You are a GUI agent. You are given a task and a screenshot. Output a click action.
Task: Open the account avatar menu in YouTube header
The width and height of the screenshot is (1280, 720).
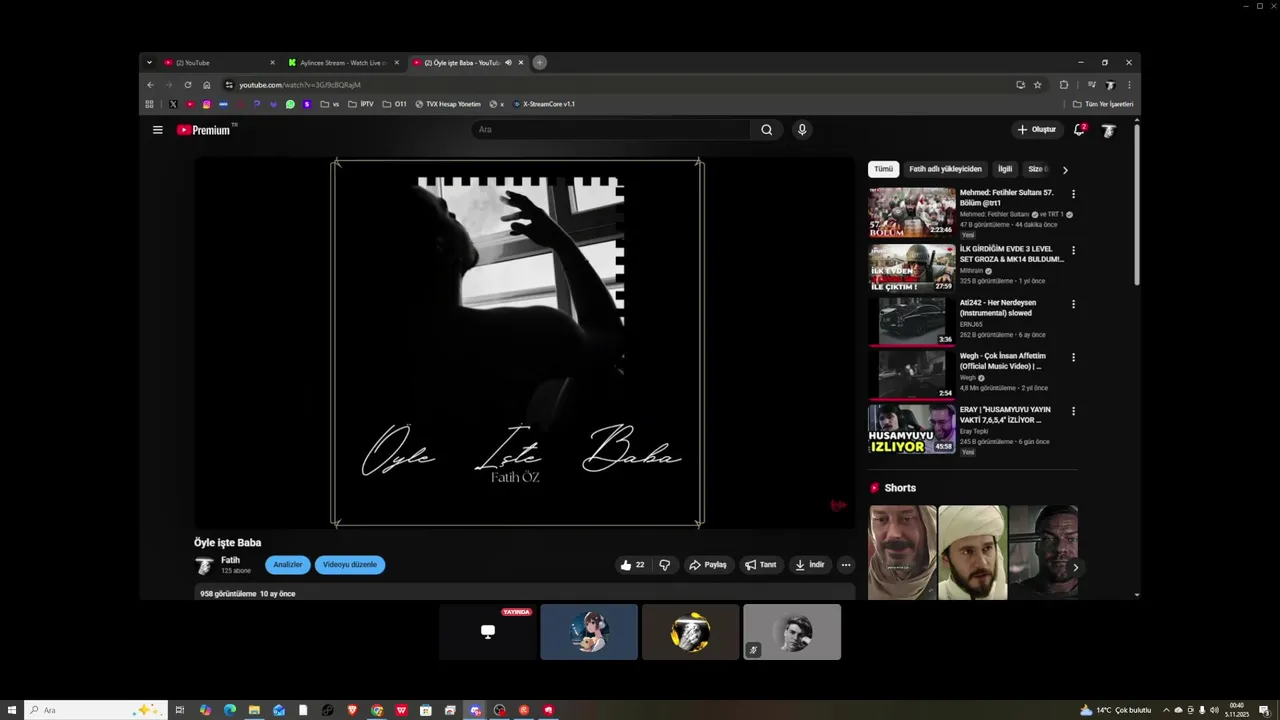[x=1108, y=130]
